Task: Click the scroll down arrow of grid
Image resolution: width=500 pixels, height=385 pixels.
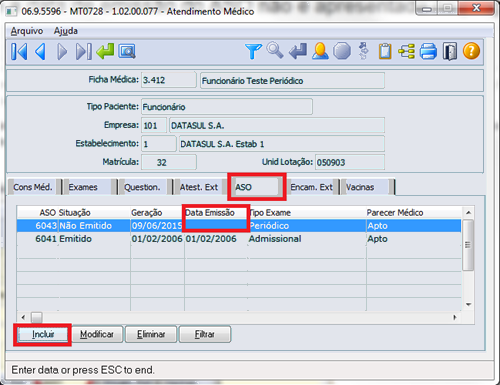Action: pos(468,304)
